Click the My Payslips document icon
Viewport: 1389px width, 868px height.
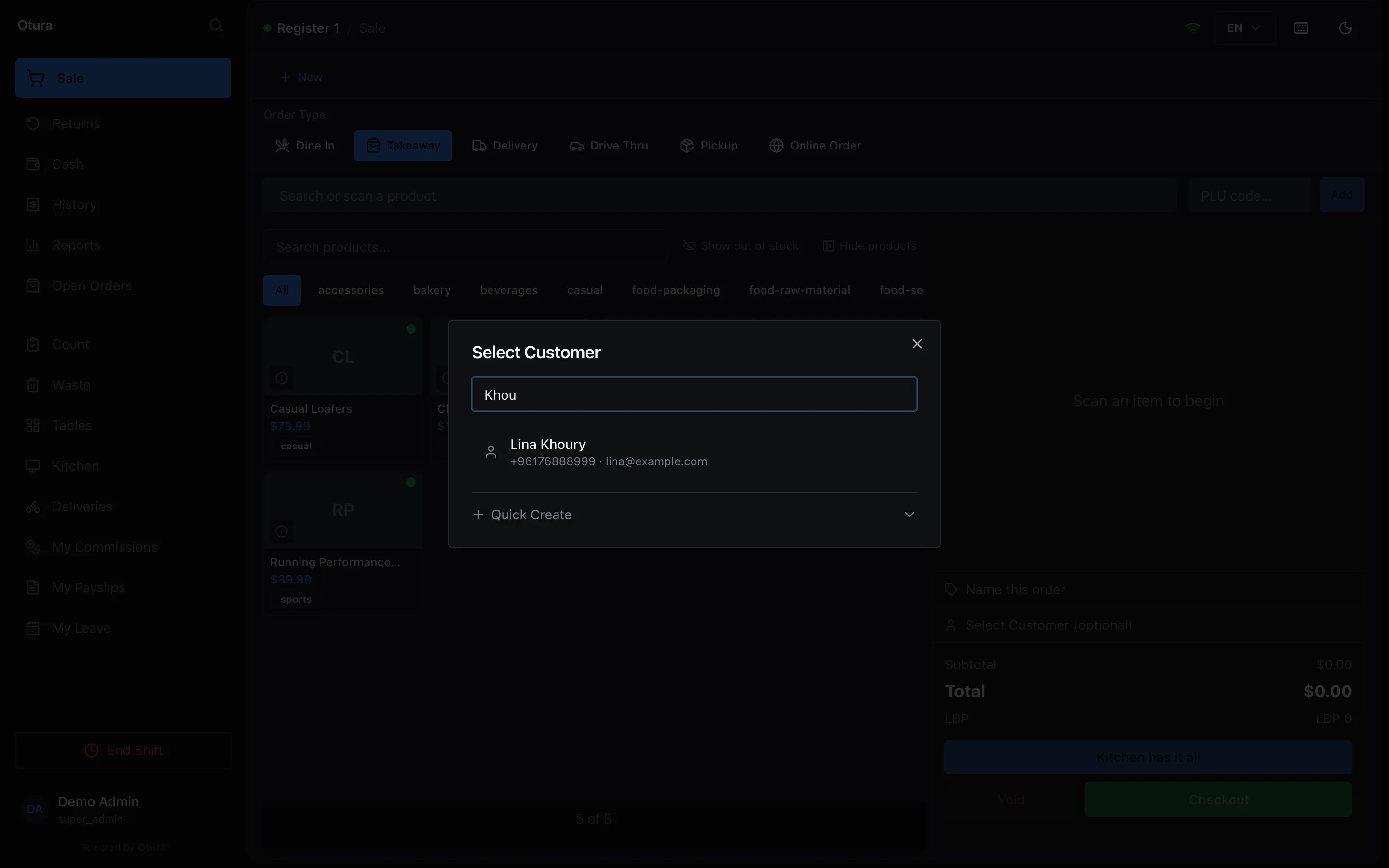click(x=33, y=588)
